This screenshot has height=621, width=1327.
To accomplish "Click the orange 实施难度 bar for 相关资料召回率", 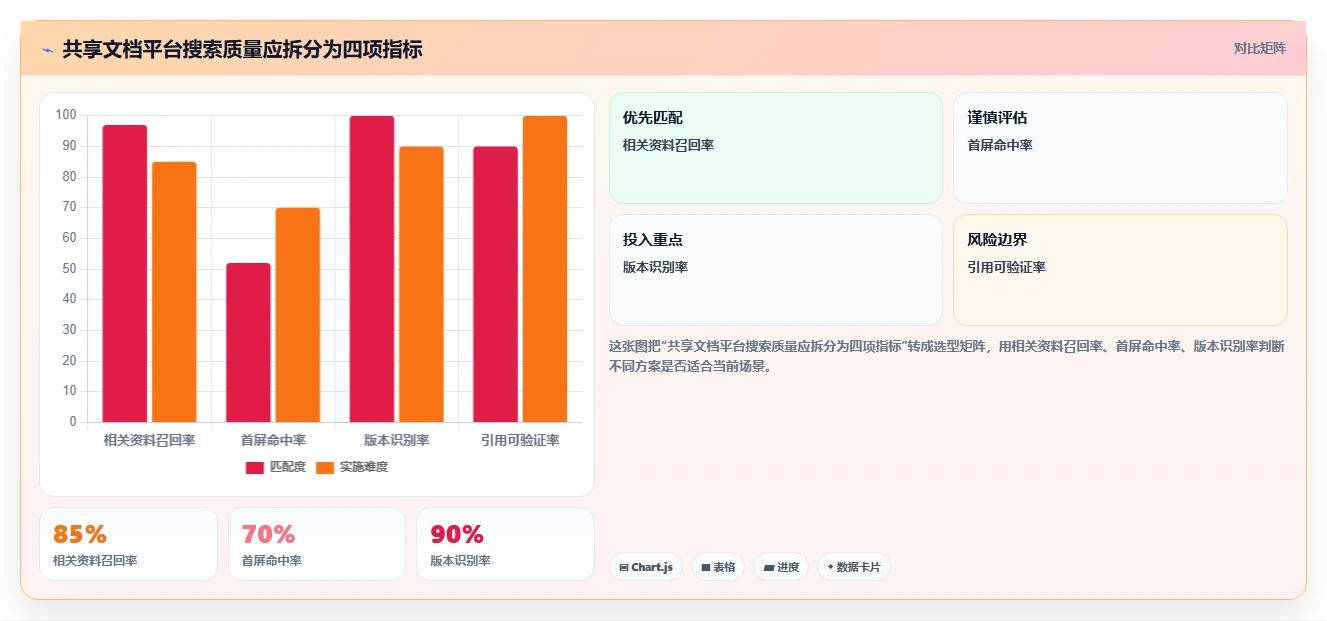I will pos(174,292).
